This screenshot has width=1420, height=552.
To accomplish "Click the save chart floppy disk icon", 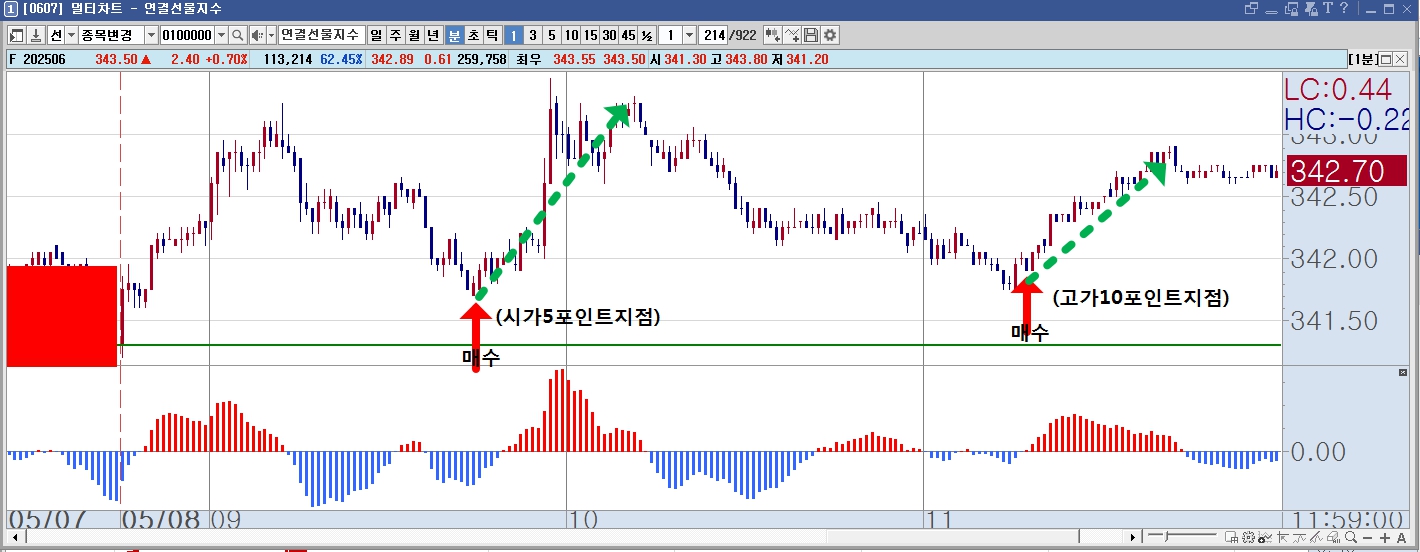I will click(811, 35).
